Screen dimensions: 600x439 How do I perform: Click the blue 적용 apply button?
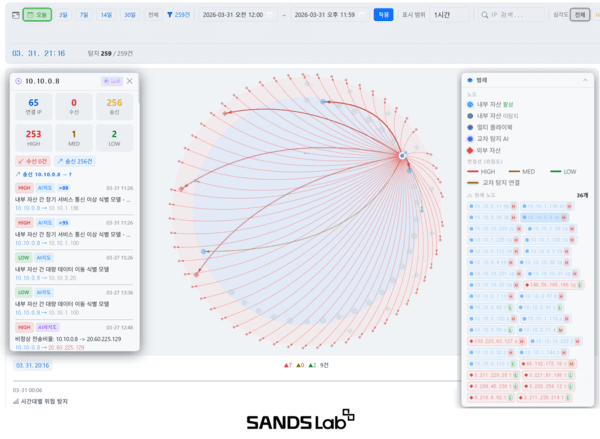(383, 15)
